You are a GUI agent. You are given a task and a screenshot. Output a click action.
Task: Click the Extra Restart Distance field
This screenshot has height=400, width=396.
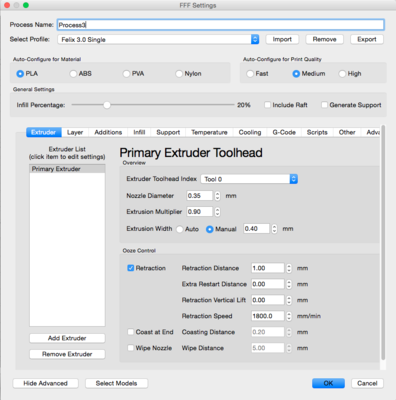click(268, 284)
